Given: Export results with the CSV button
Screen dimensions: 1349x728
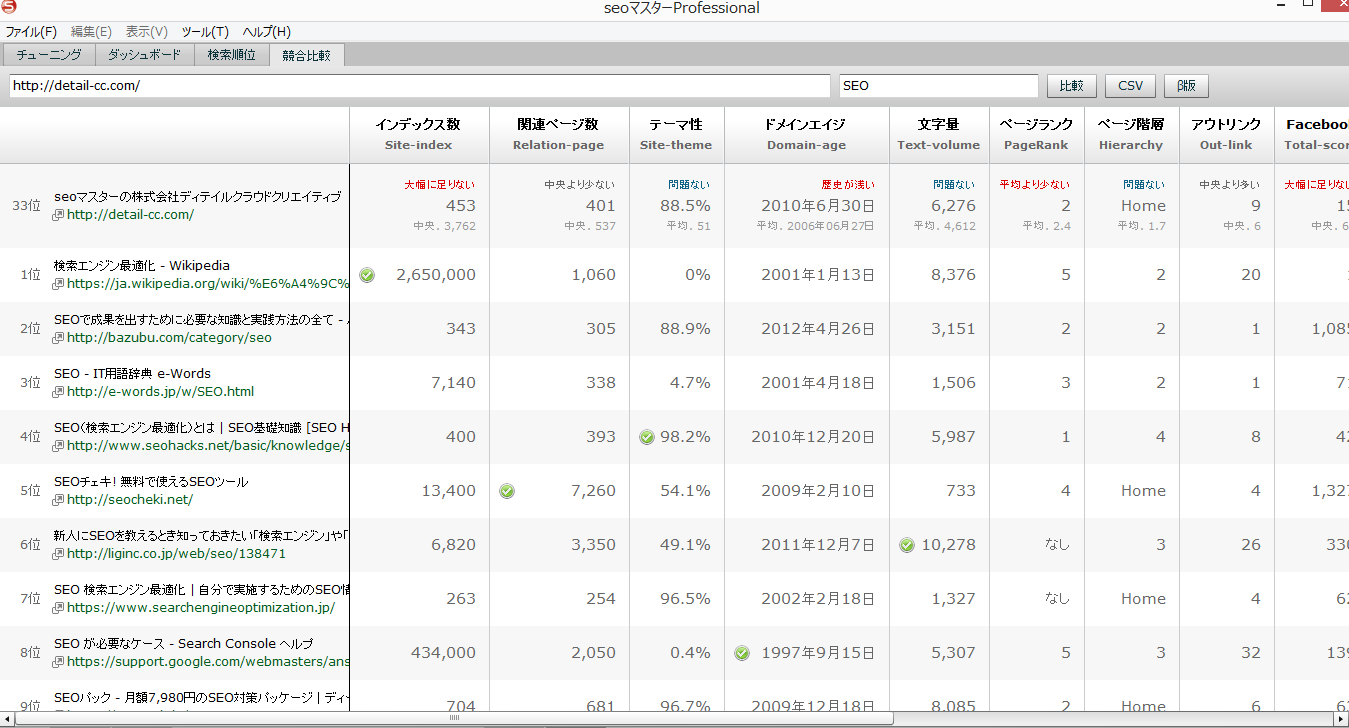Looking at the screenshot, I should (x=1130, y=86).
